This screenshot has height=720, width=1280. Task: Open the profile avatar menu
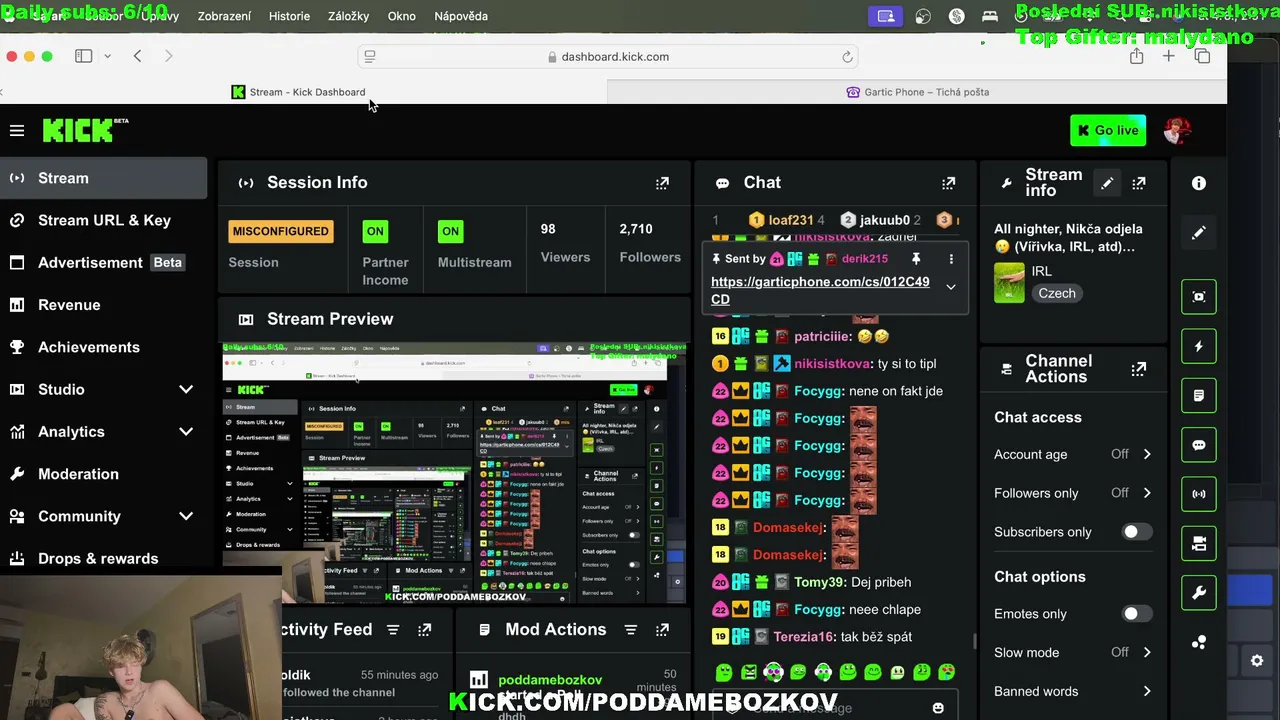click(1177, 131)
